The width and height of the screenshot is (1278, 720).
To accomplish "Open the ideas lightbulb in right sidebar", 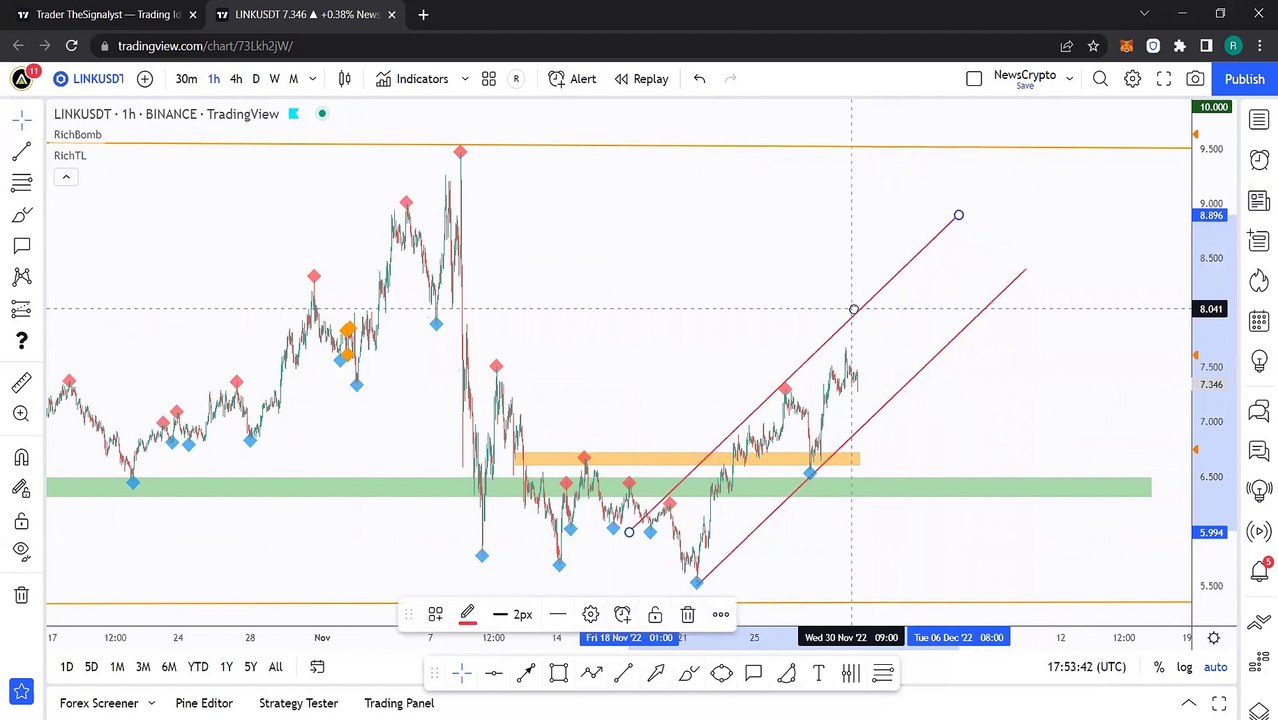I will coord(1258,362).
